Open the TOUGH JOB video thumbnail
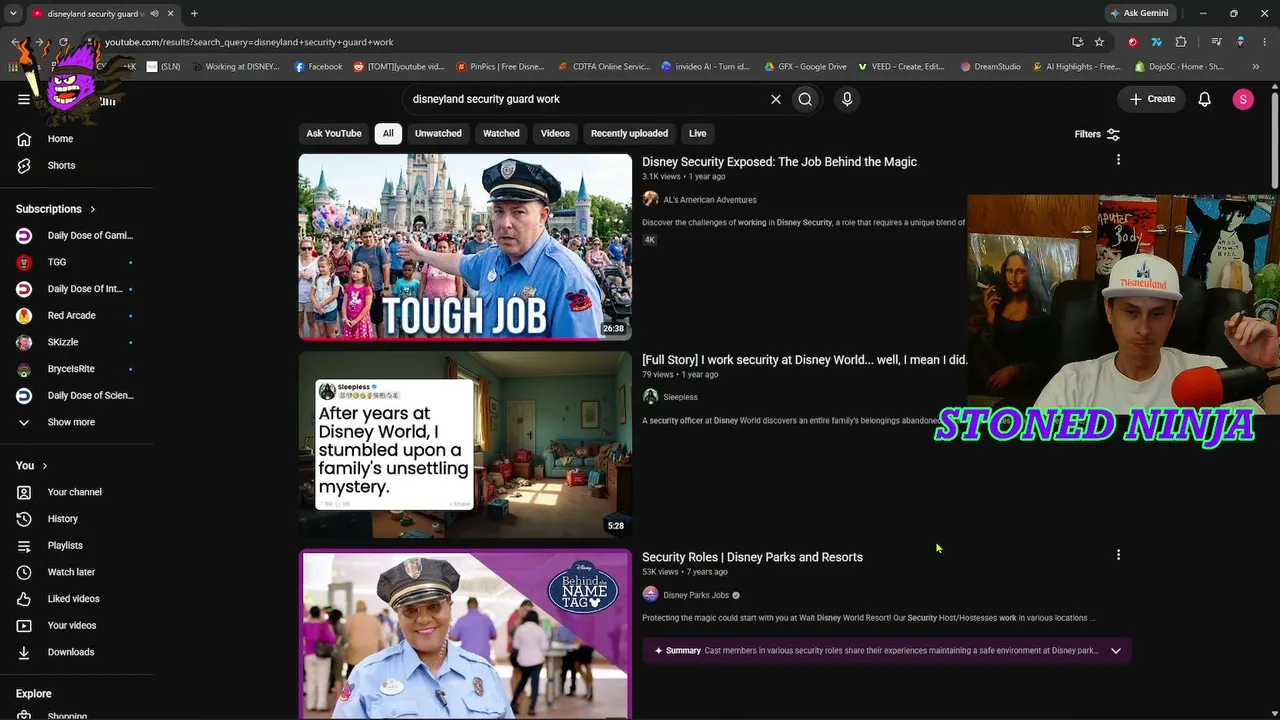 tap(465, 247)
